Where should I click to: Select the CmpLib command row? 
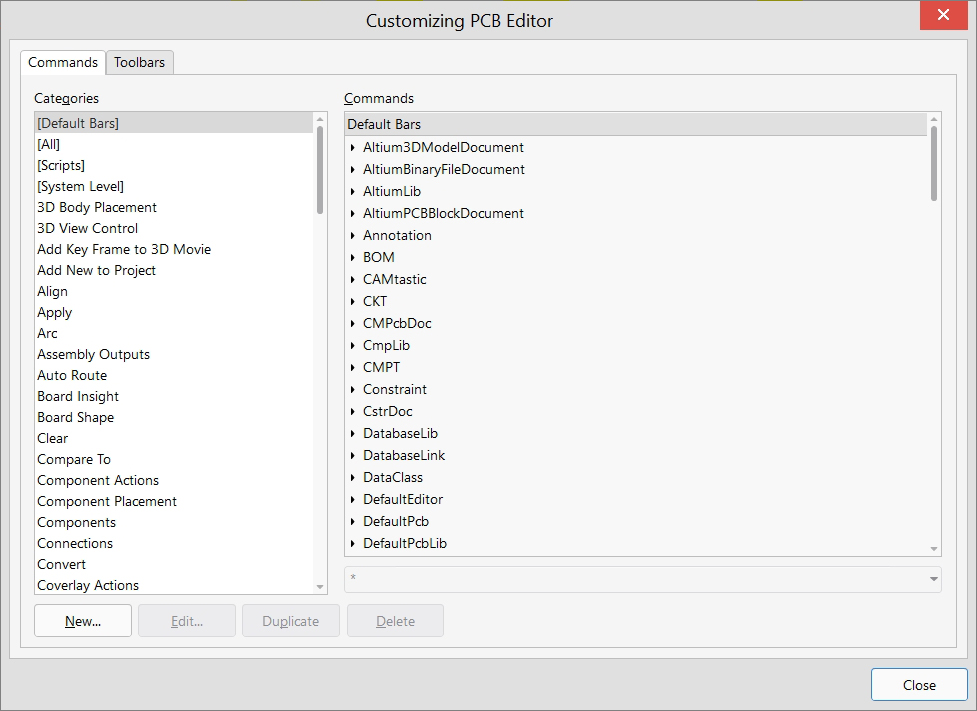click(x=636, y=345)
